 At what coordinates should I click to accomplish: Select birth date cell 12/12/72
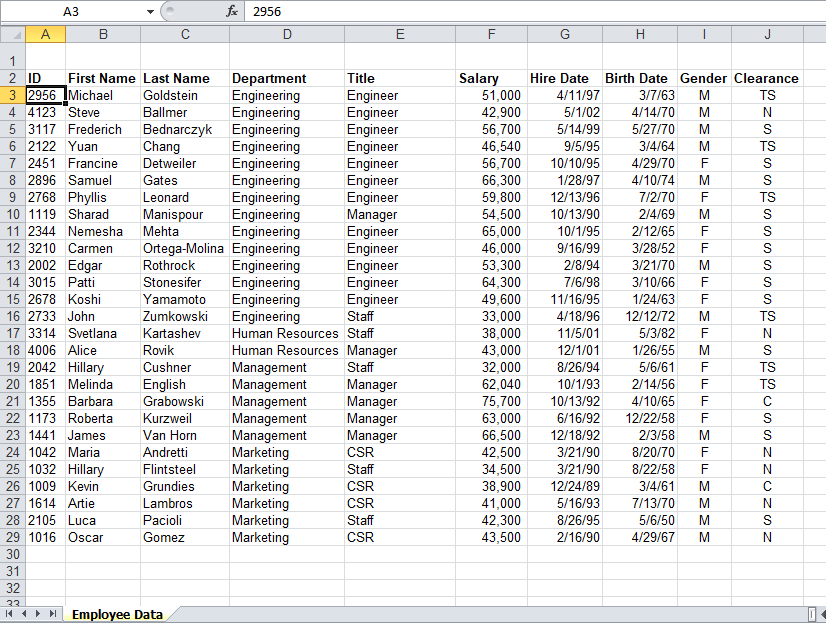pos(640,317)
